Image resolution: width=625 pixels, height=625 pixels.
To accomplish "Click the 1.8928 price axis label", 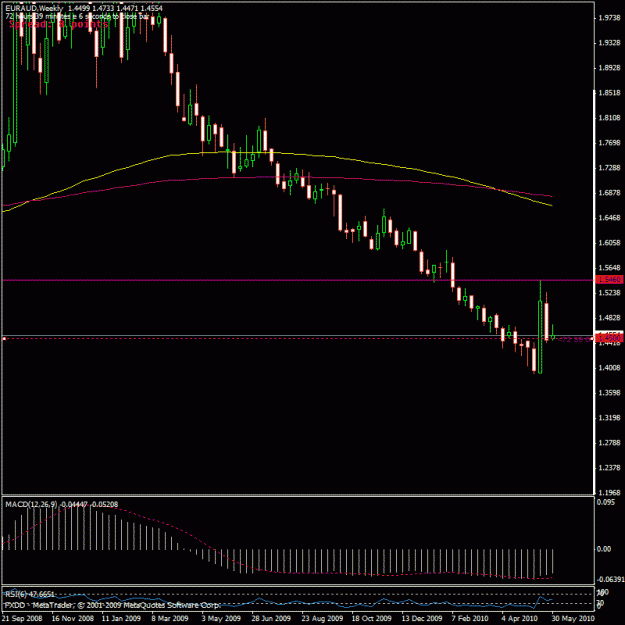I will click(x=610, y=68).
